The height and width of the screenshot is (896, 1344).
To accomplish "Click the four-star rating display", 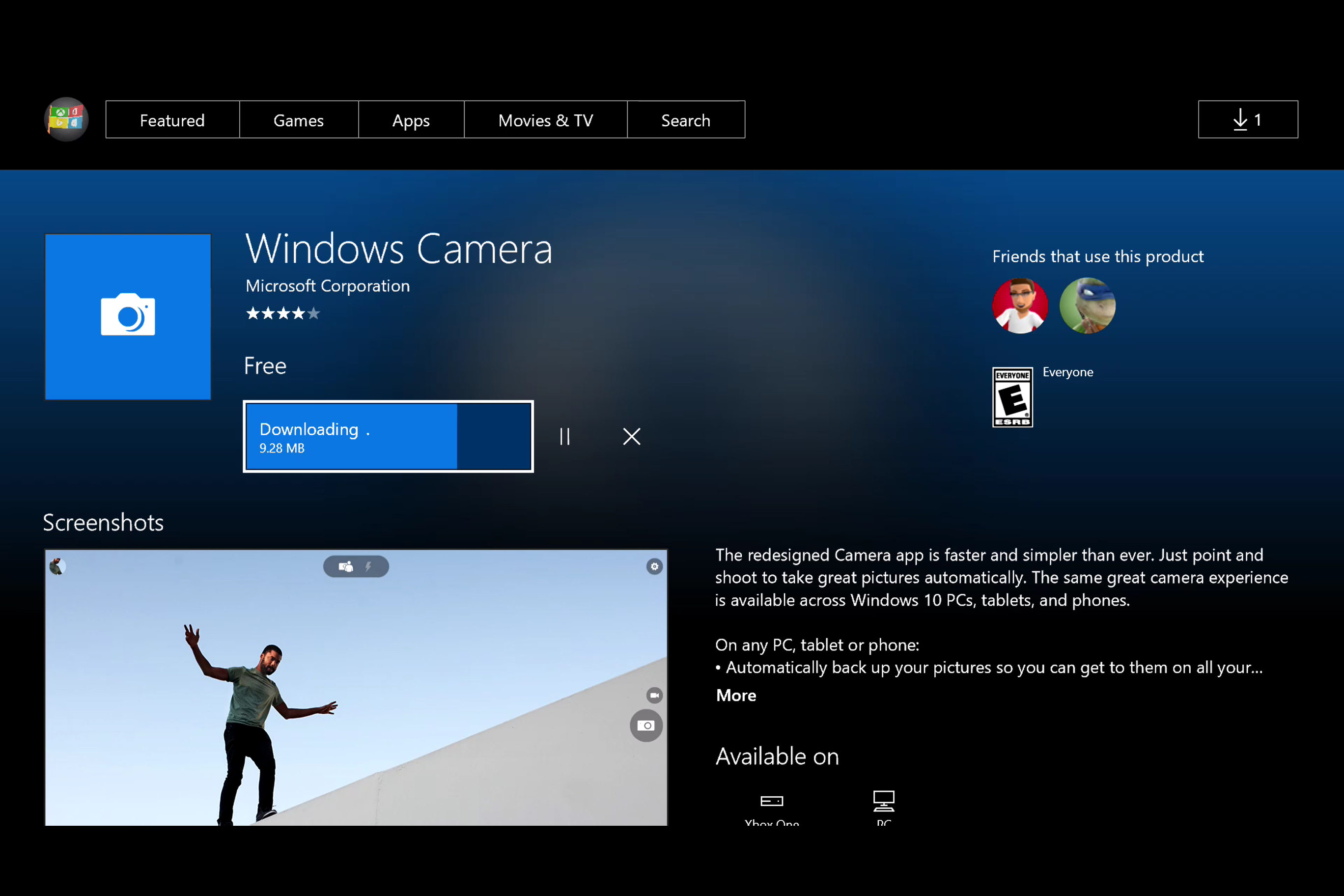I will [x=282, y=313].
